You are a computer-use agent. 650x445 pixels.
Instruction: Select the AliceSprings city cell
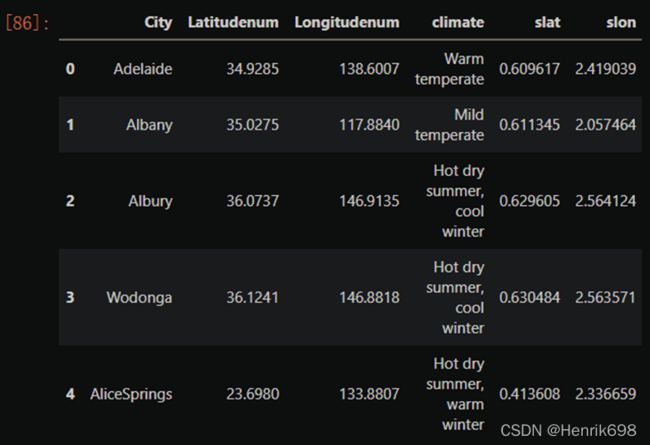(131, 394)
